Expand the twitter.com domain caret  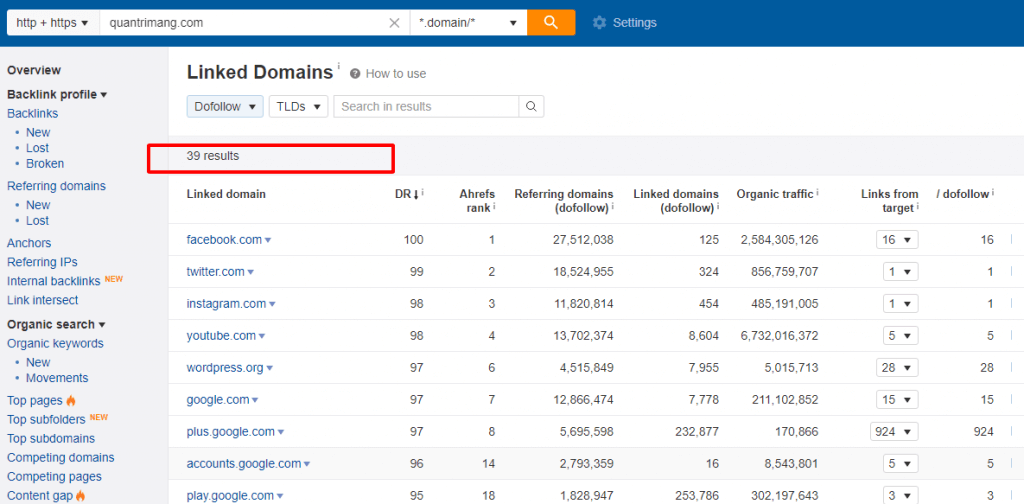click(251, 272)
